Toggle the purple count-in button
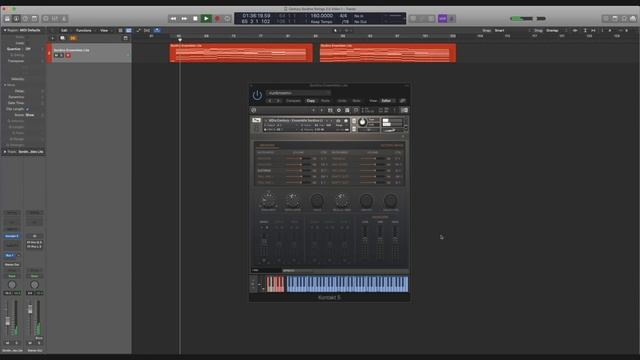 coord(442,18)
